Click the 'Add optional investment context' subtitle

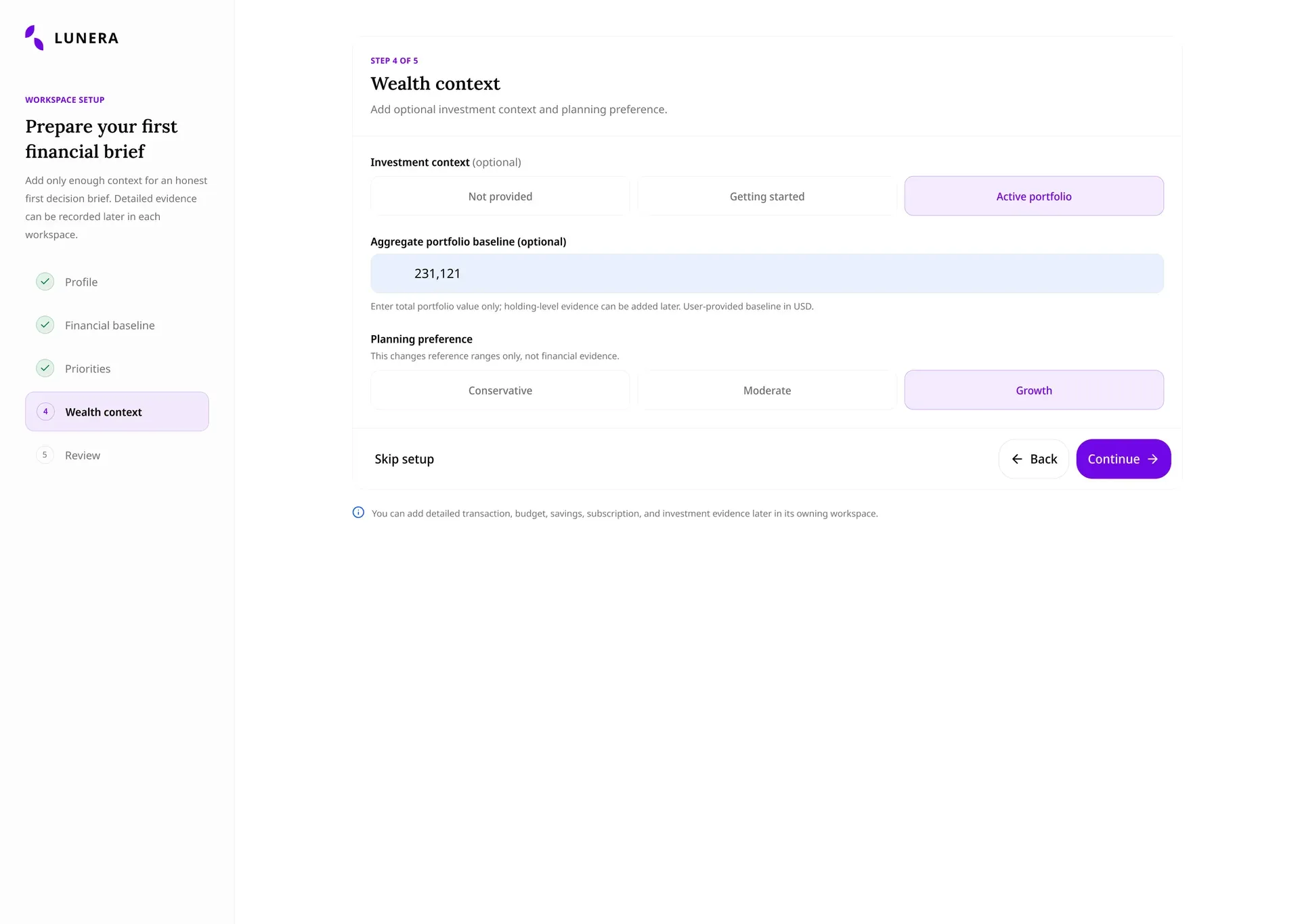tap(519, 110)
